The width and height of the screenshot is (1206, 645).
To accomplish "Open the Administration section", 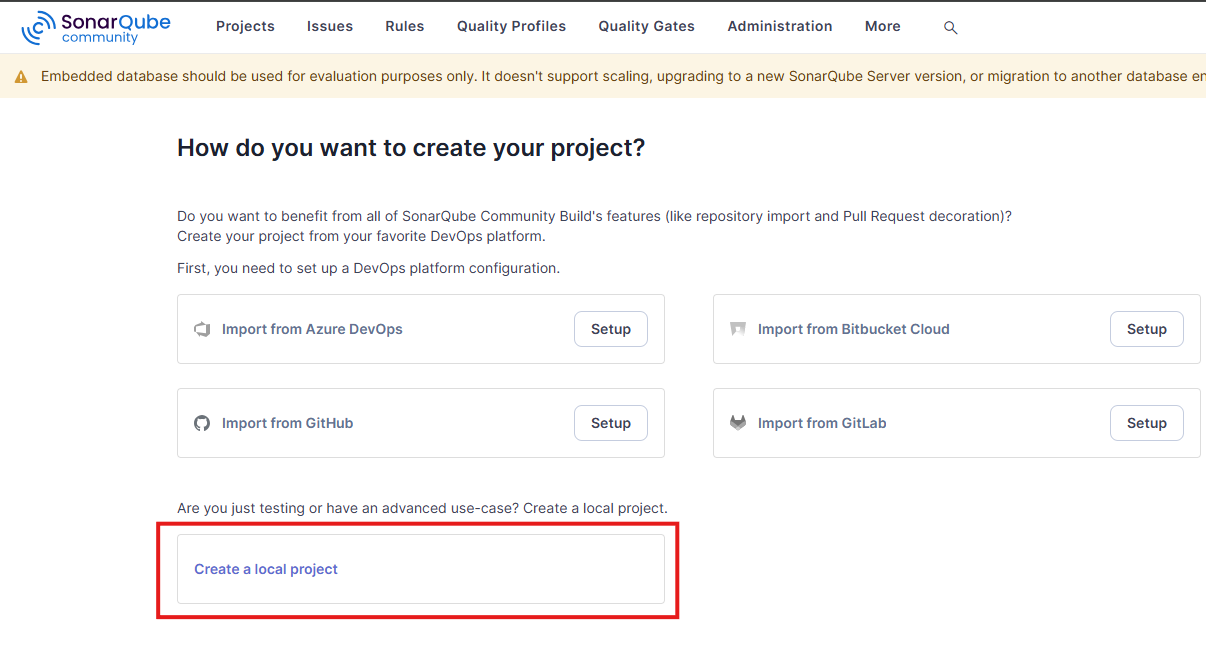I will [x=780, y=27].
